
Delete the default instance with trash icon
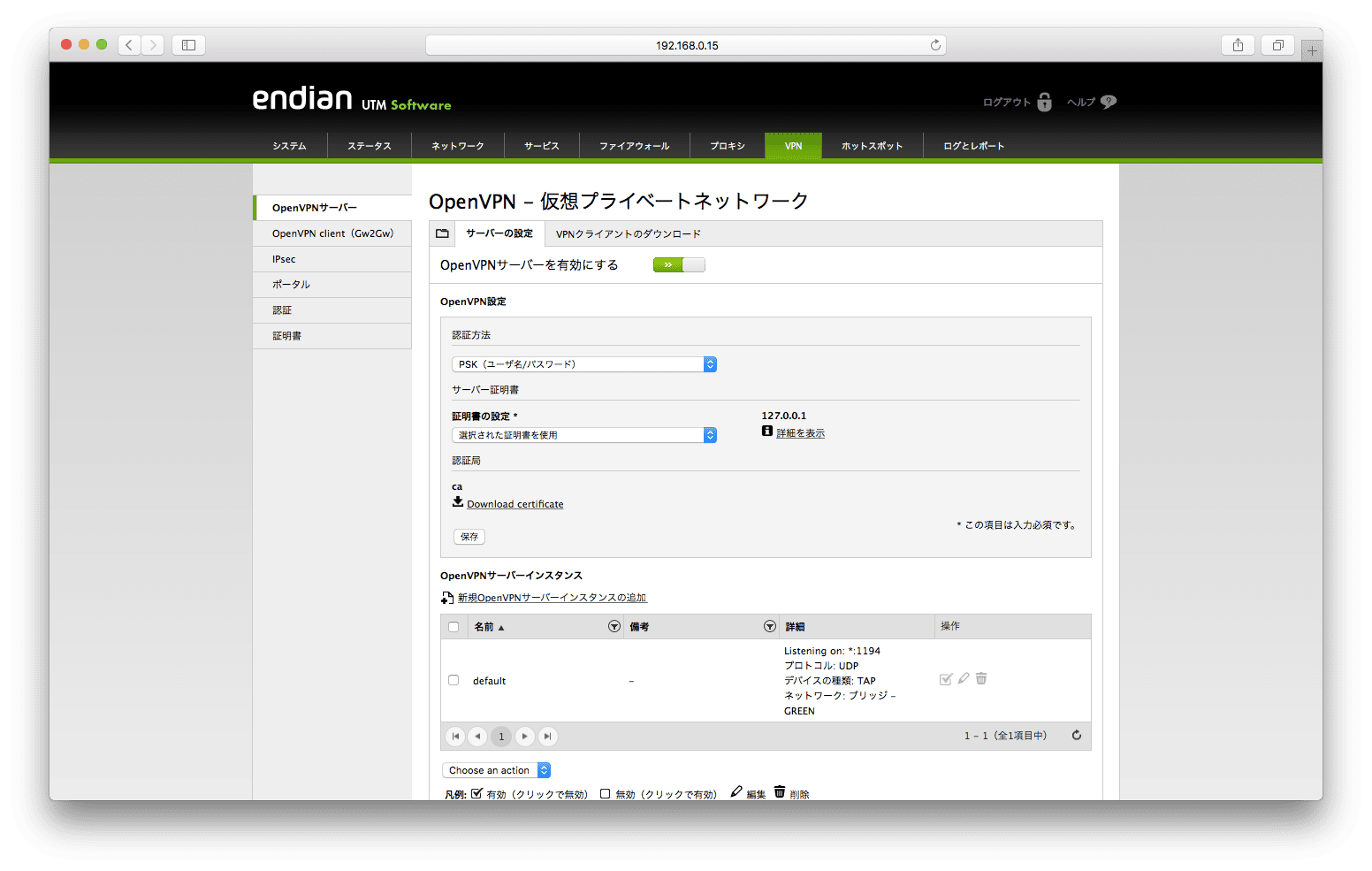[x=981, y=678]
